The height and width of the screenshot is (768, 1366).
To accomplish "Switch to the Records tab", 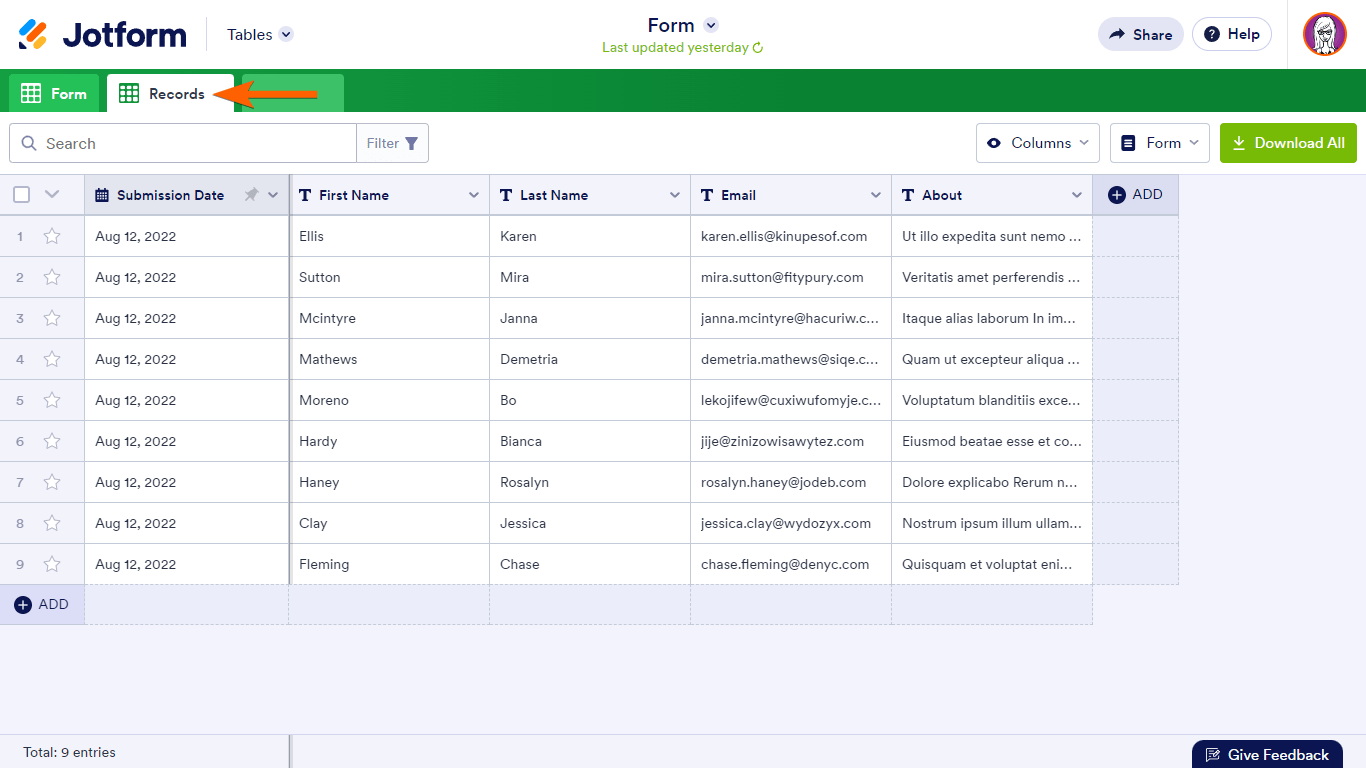I will click(x=170, y=93).
